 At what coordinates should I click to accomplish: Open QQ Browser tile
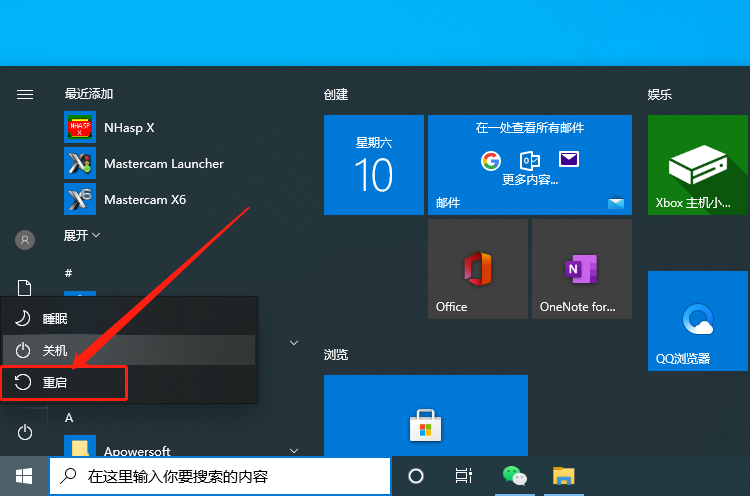[x=697, y=320]
